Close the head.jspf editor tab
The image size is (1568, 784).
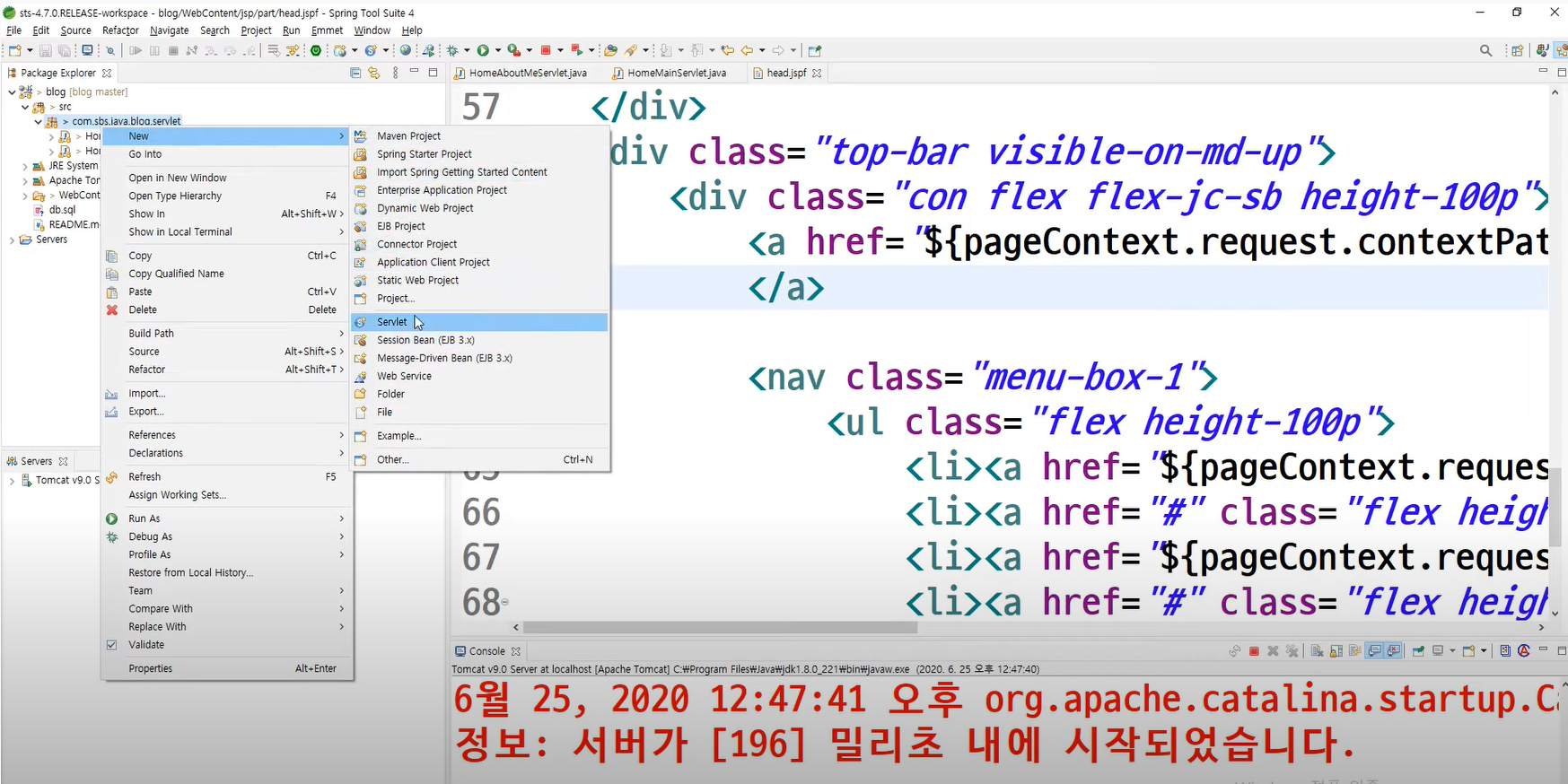(817, 74)
